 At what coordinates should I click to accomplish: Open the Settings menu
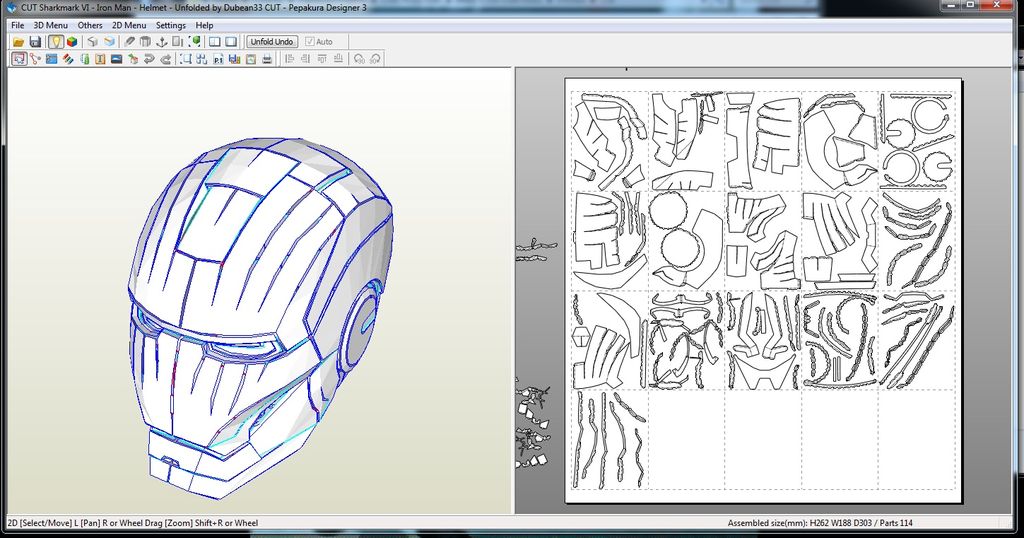coord(170,25)
